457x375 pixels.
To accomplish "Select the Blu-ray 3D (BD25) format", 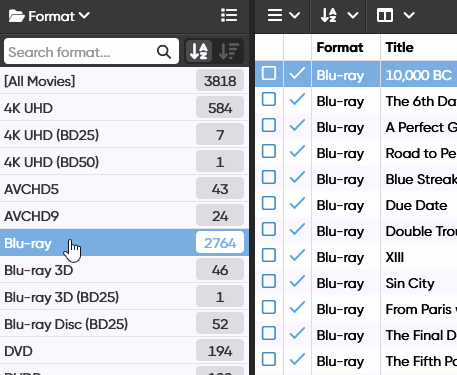I will (x=124, y=297).
